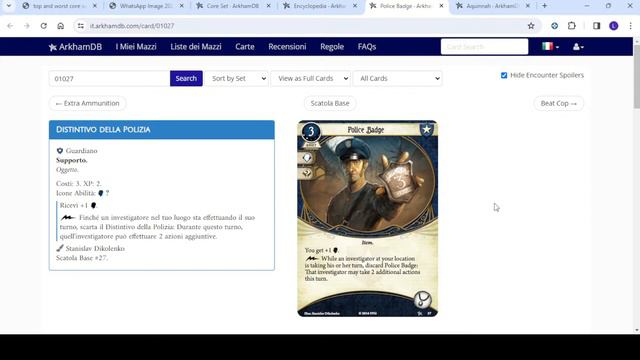Image resolution: width=640 pixels, height=360 pixels.
Task: Click the Guardiano class shield icon
Action: tap(60, 151)
